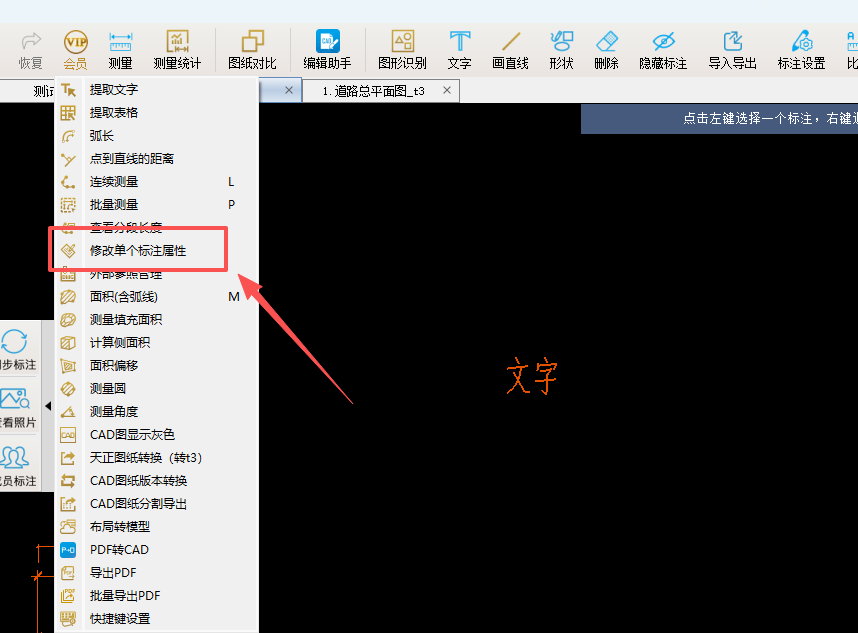The width and height of the screenshot is (858, 633).
Task: Select the 画直线 draw line tool
Action: click(x=510, y=50)
